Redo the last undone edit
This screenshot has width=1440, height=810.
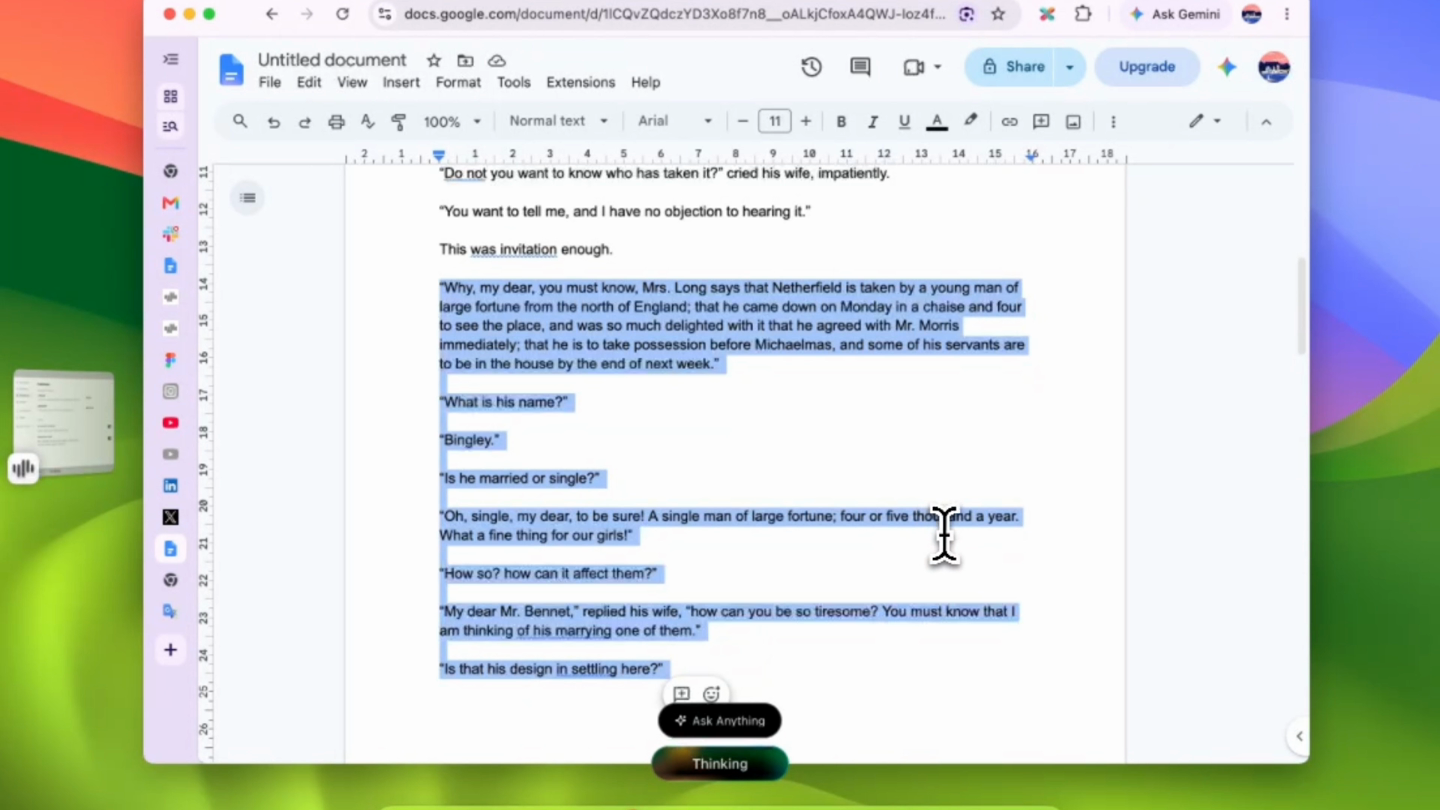(x=305, y=122)
